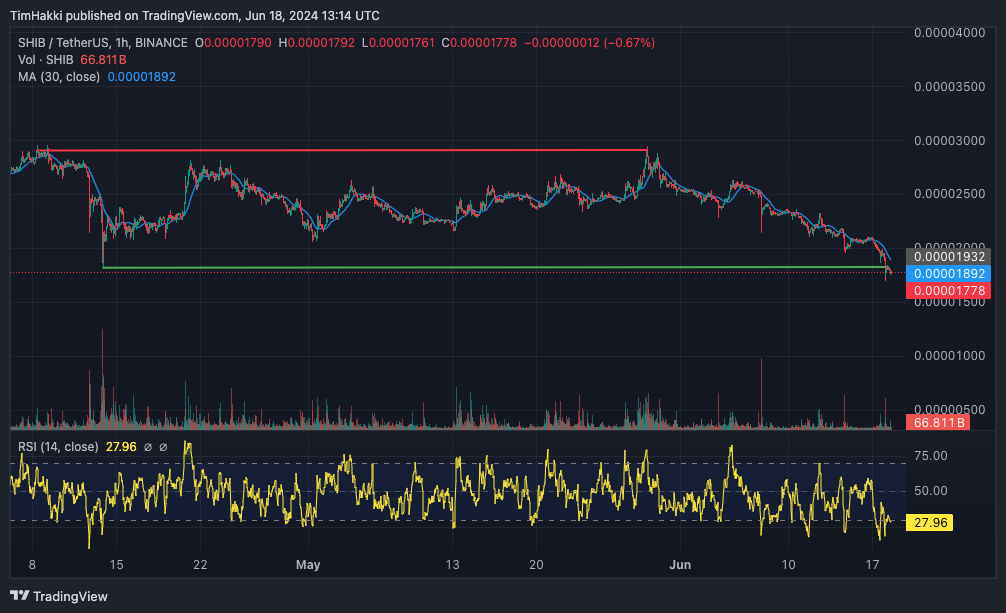The image size is (1006, 613).
Task: Click the red 66.811B volume tag
Action: (x=938, y=422)
